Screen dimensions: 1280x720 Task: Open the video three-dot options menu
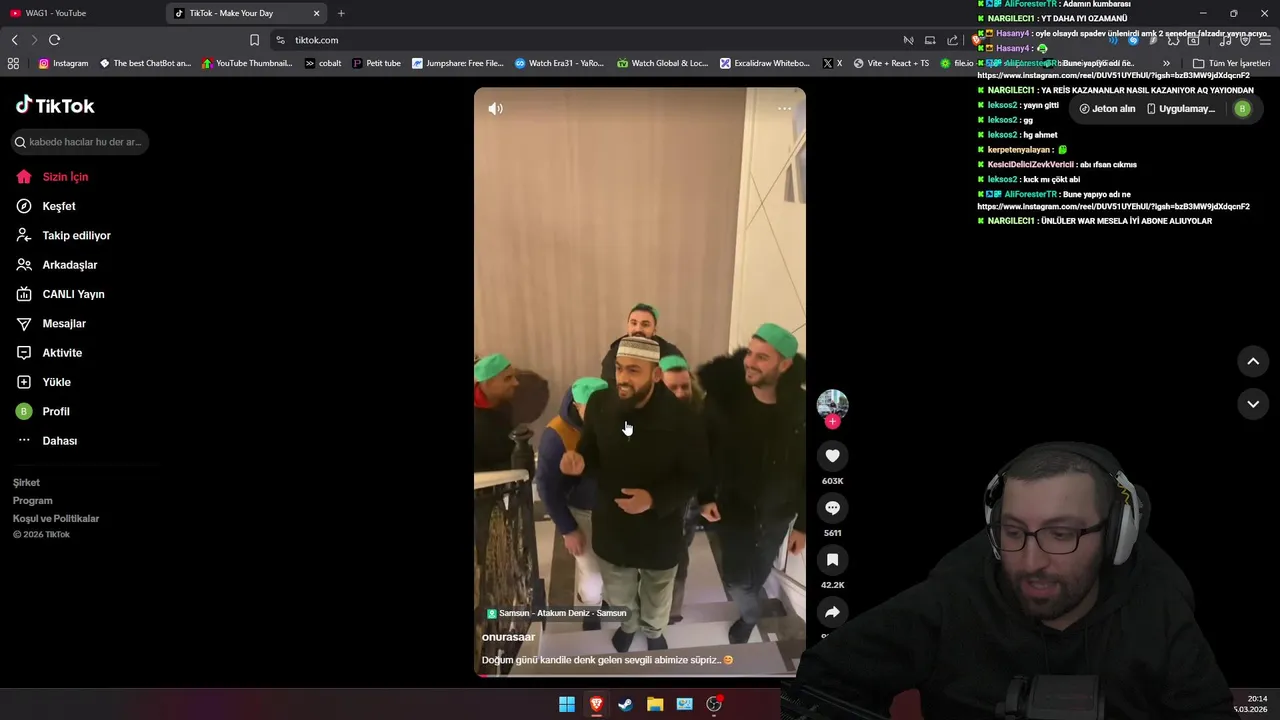[784, 108]
